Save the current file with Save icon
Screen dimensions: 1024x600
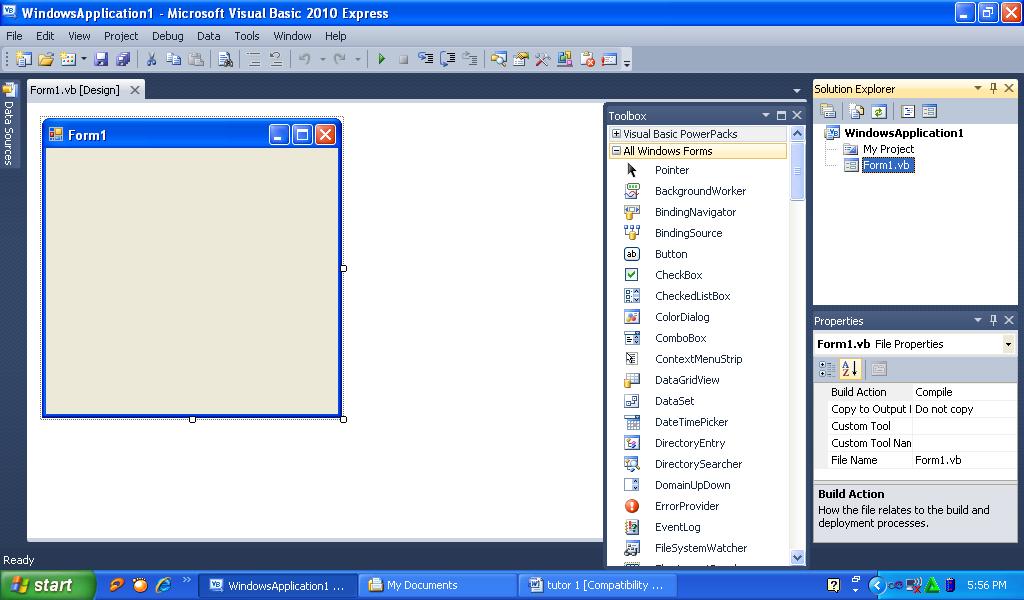pos(101,59)
